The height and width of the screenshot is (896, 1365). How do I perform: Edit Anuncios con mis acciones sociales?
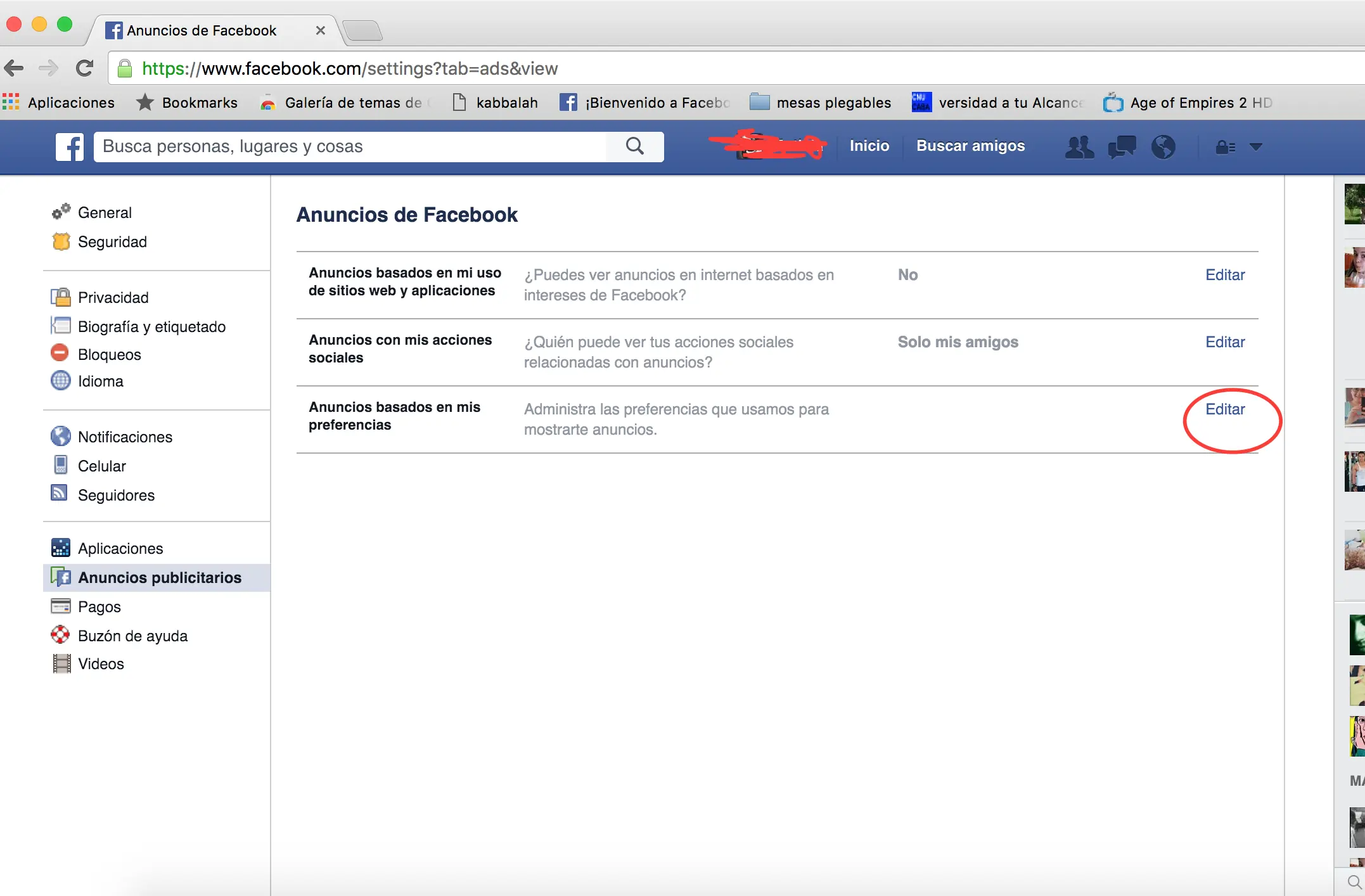(x=1225, y=342)
